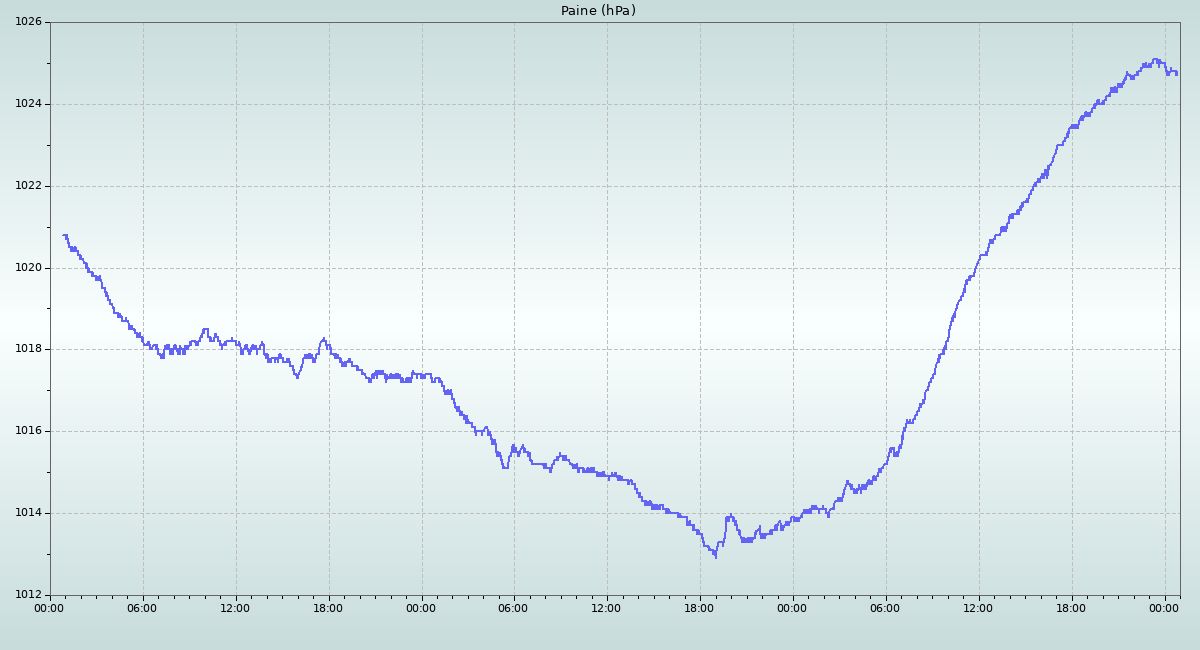Click the first 06:00 time label
Screen dimensions: 1200x650
pyautogui.click(x=143, y=607)
